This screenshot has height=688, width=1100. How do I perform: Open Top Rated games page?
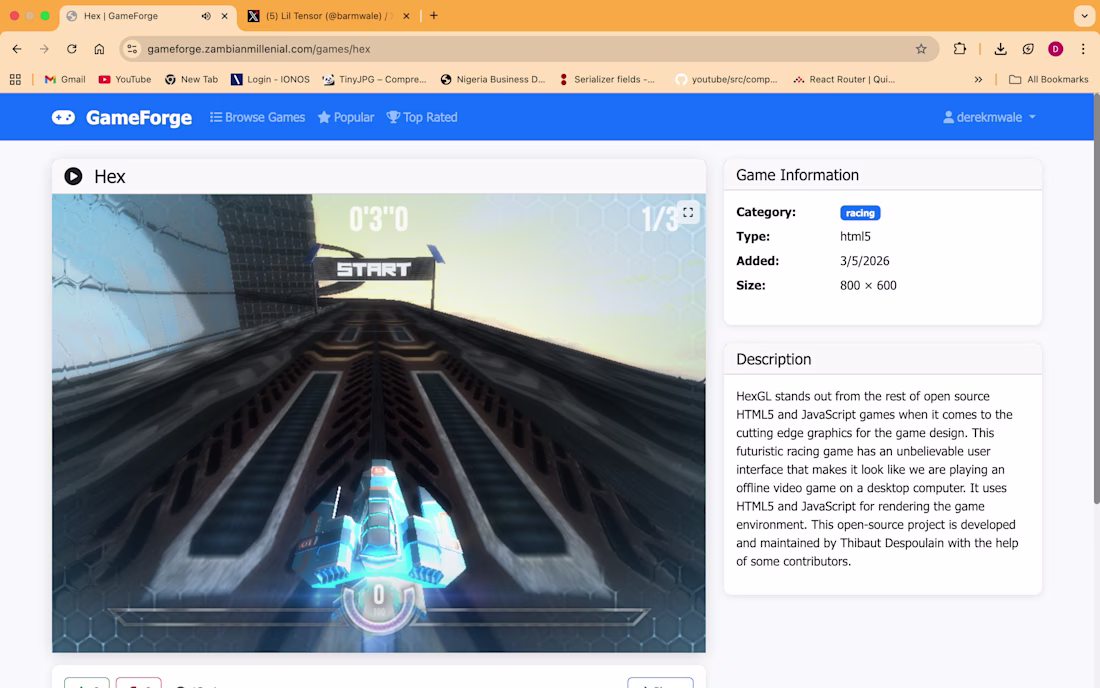422,117
